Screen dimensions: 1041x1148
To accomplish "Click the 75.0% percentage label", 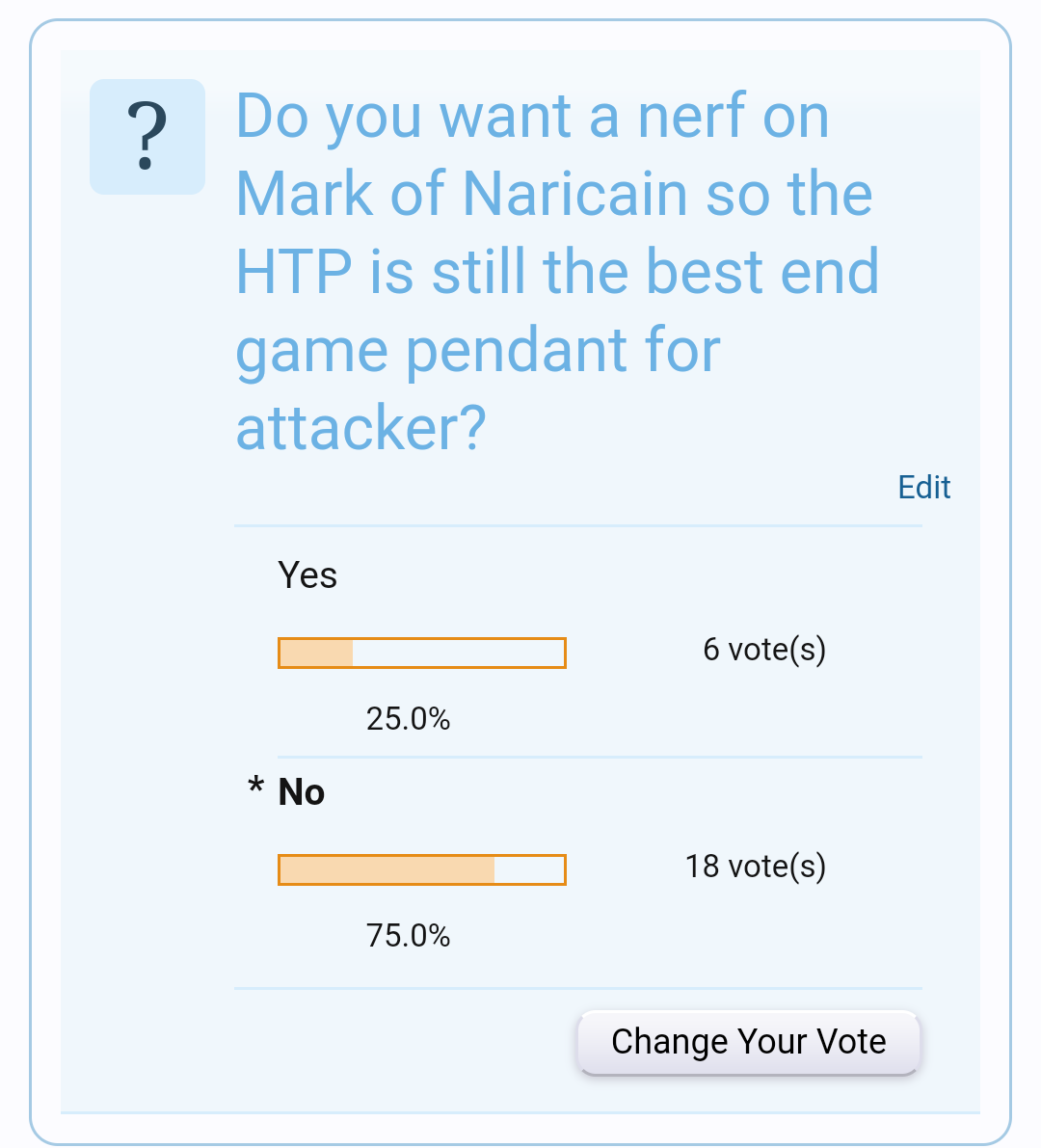I will pos(408,936).
